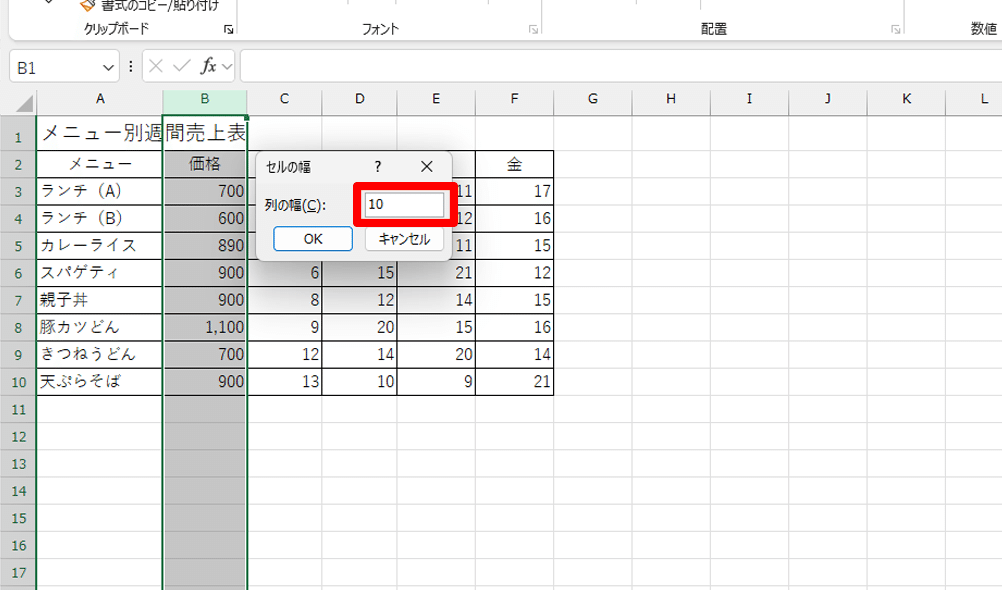The image size is (1002, 590).
Task: Click OK in the column width dialog
Action: (x=313, y=239)
